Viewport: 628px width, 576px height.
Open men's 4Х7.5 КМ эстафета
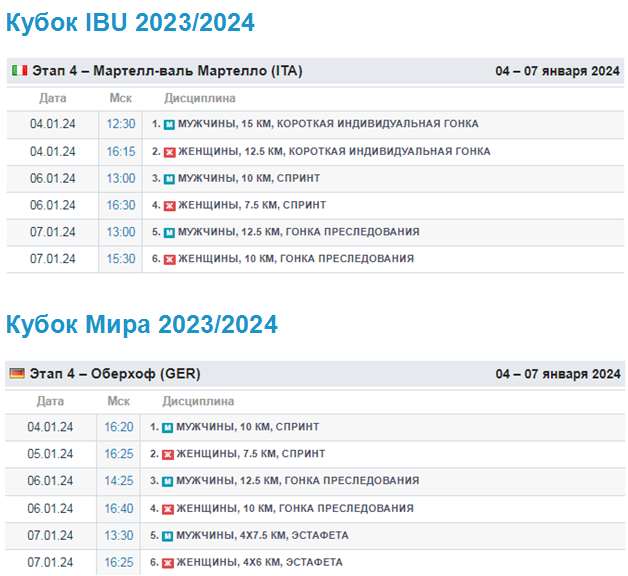[x=263, y=535]
